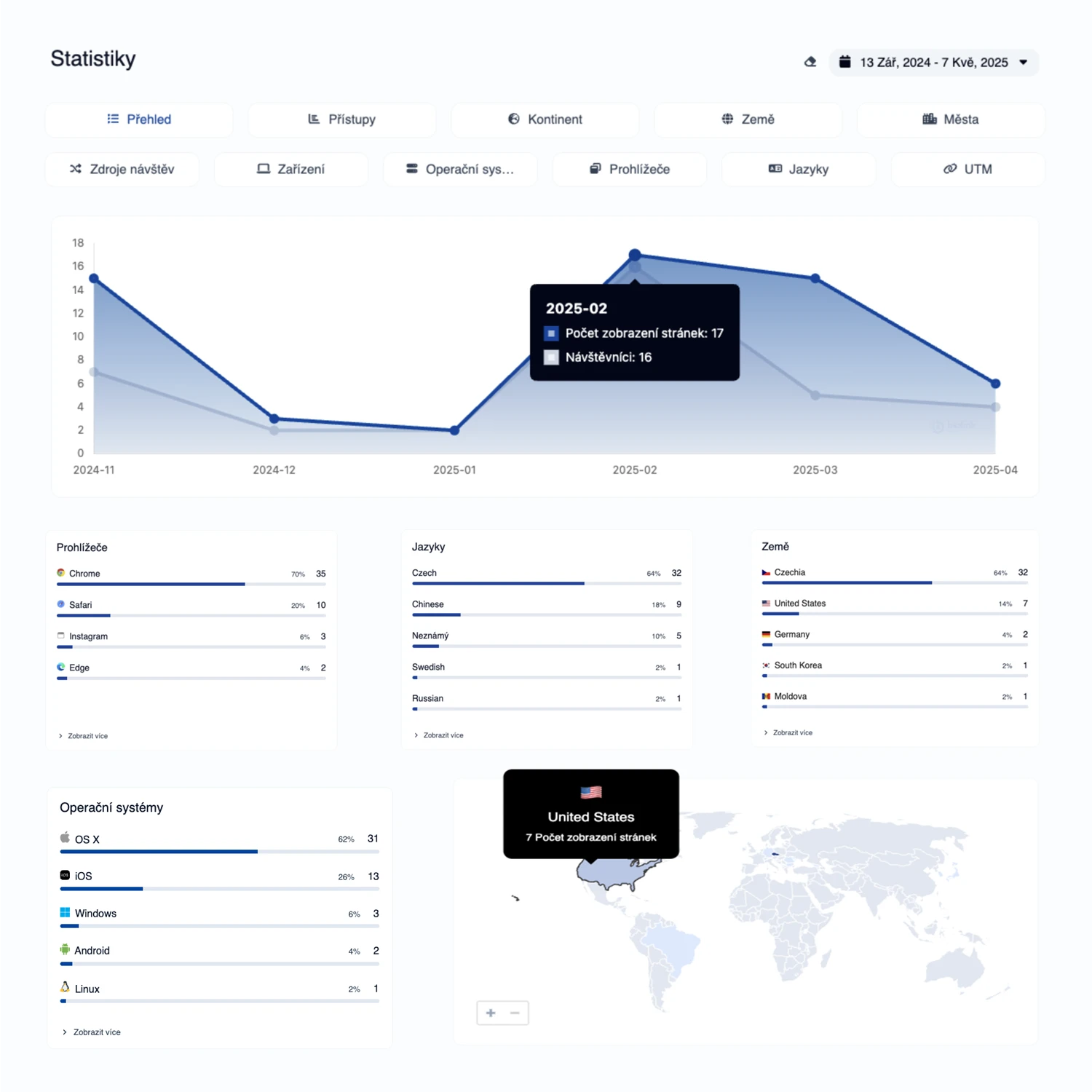Click the Linux penguin icon
Screen dimensions: 1092x1092
(65, 988)
